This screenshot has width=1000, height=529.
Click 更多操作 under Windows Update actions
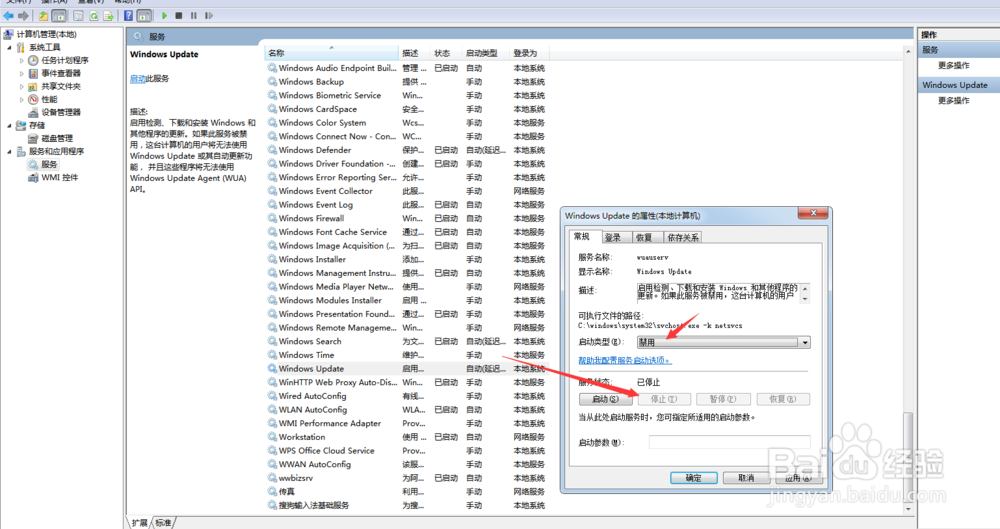point(953,101)
